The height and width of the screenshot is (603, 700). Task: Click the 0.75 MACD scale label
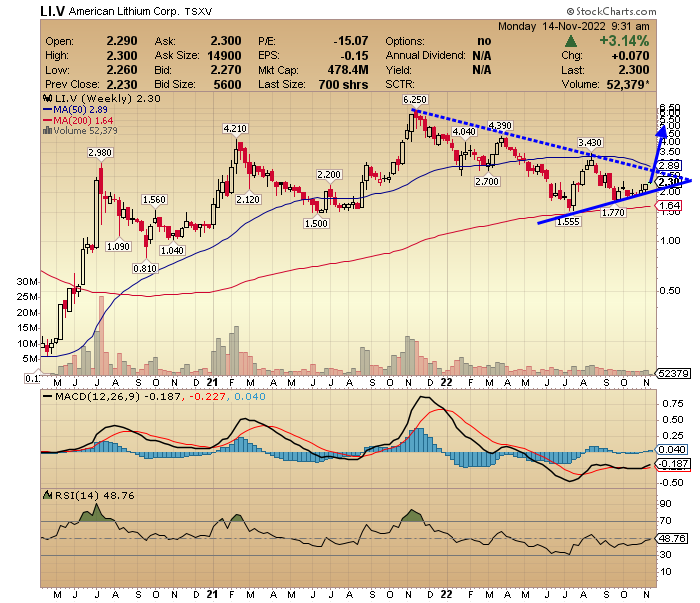pyautogui.click(x=673, y=404)
